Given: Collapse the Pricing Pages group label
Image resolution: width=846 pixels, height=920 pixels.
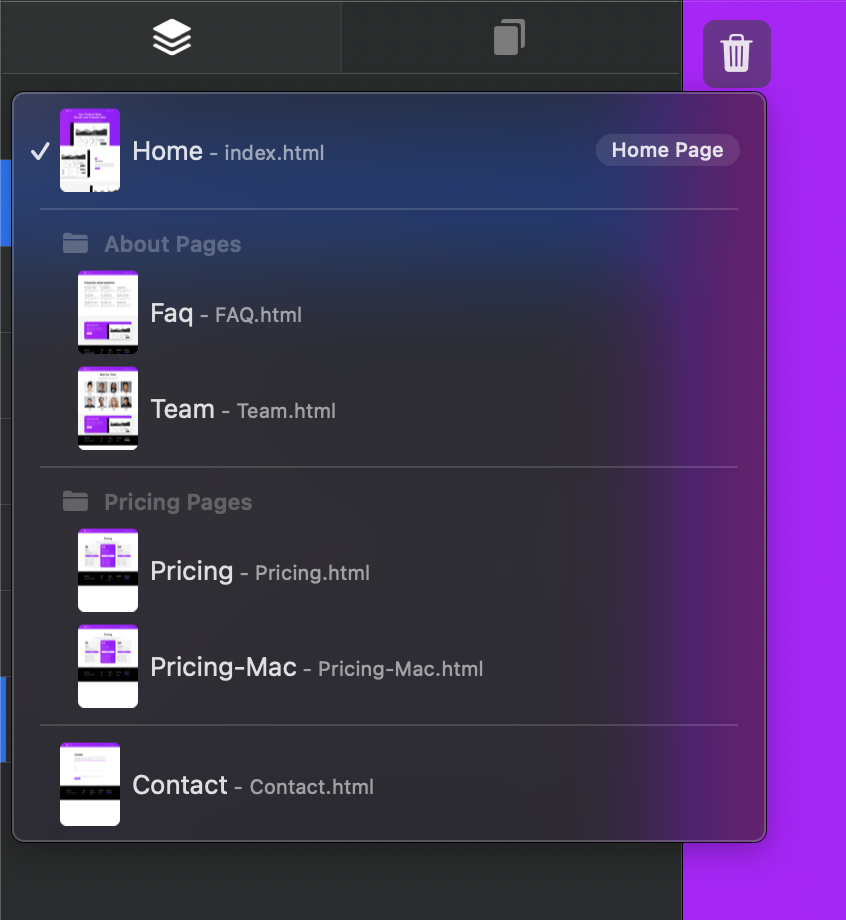Looking at the screenshot, I should 178,502.
